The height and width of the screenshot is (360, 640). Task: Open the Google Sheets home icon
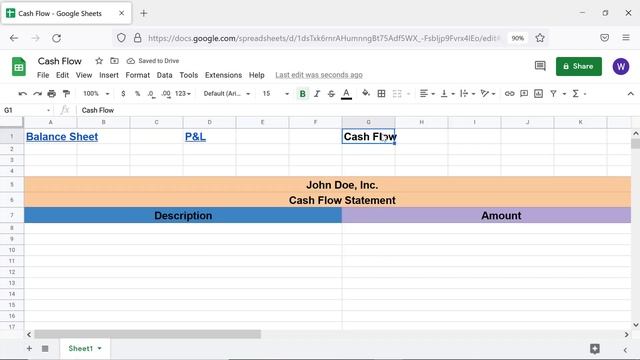point(19,67)
